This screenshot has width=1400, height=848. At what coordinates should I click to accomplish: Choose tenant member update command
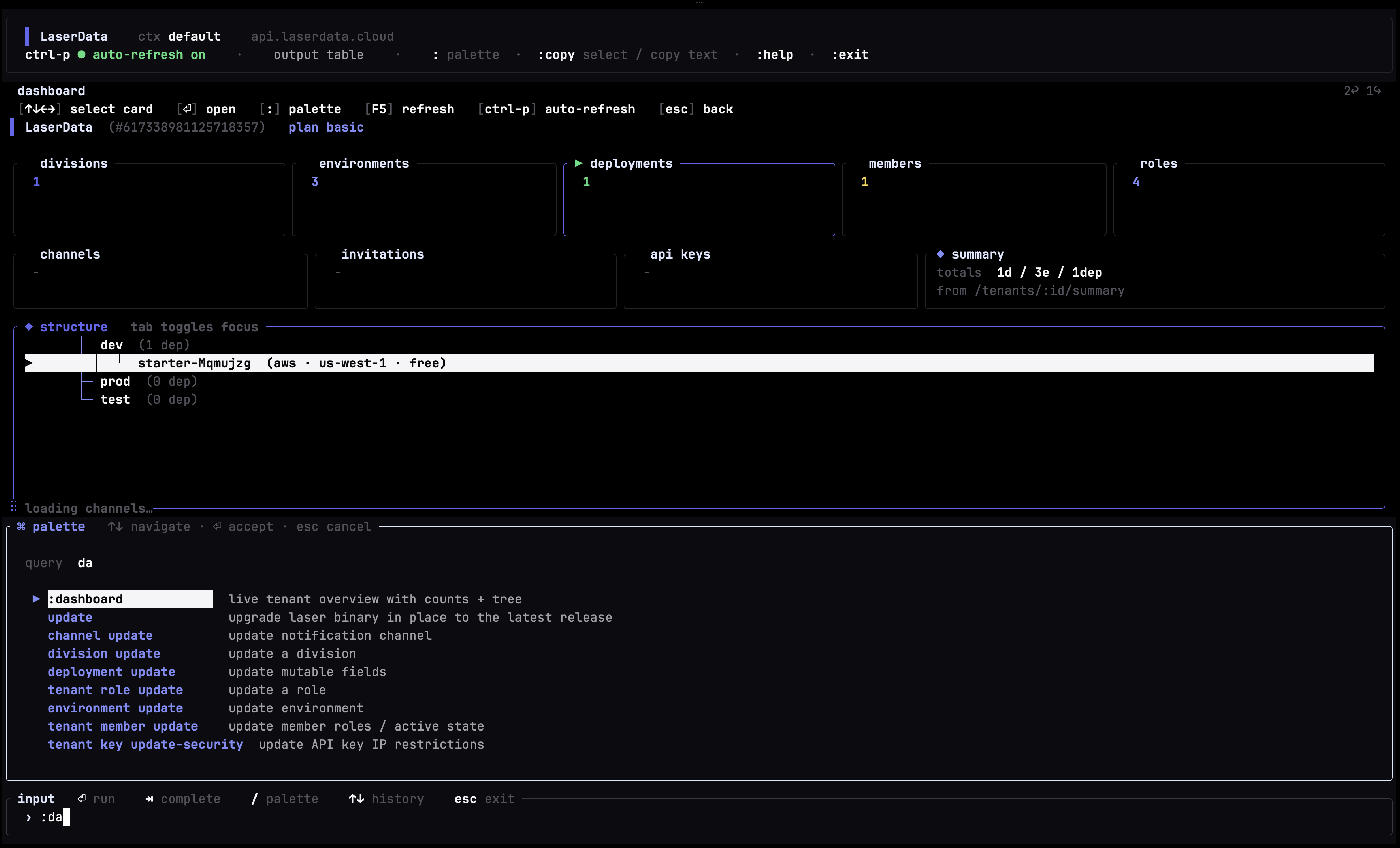click(123, 726)
